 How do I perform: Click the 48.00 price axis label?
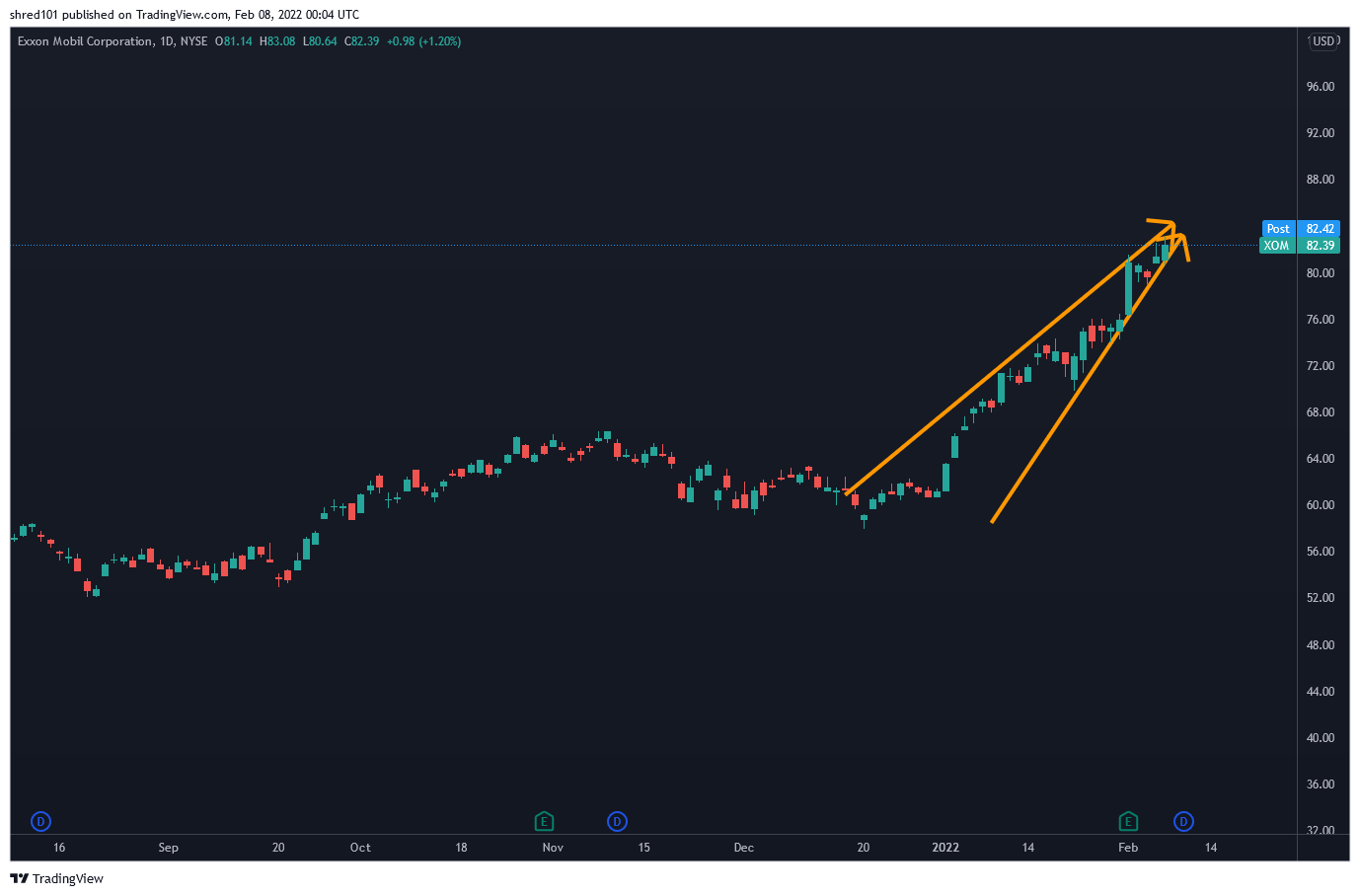pyautogui.click(x=1321, y=645)
